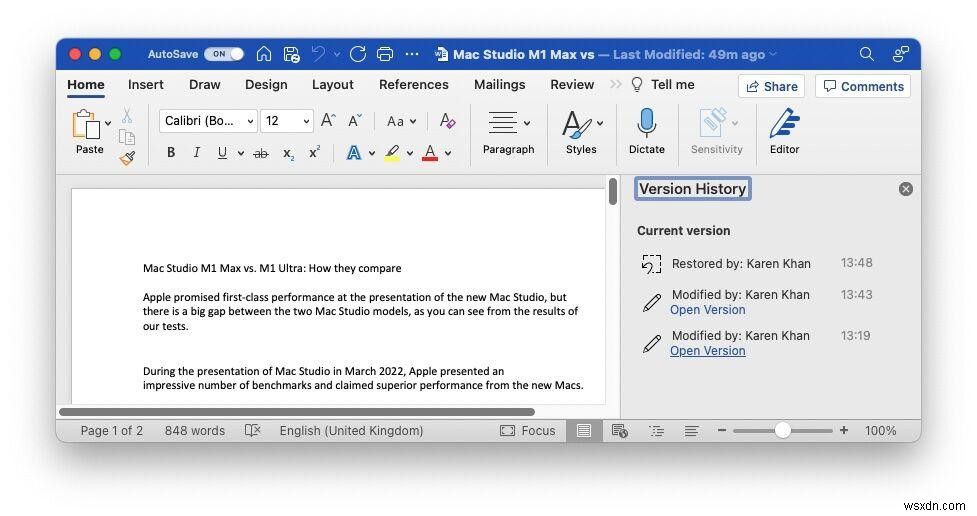Open the more options ellipsis in title bar

coord(412,54)
